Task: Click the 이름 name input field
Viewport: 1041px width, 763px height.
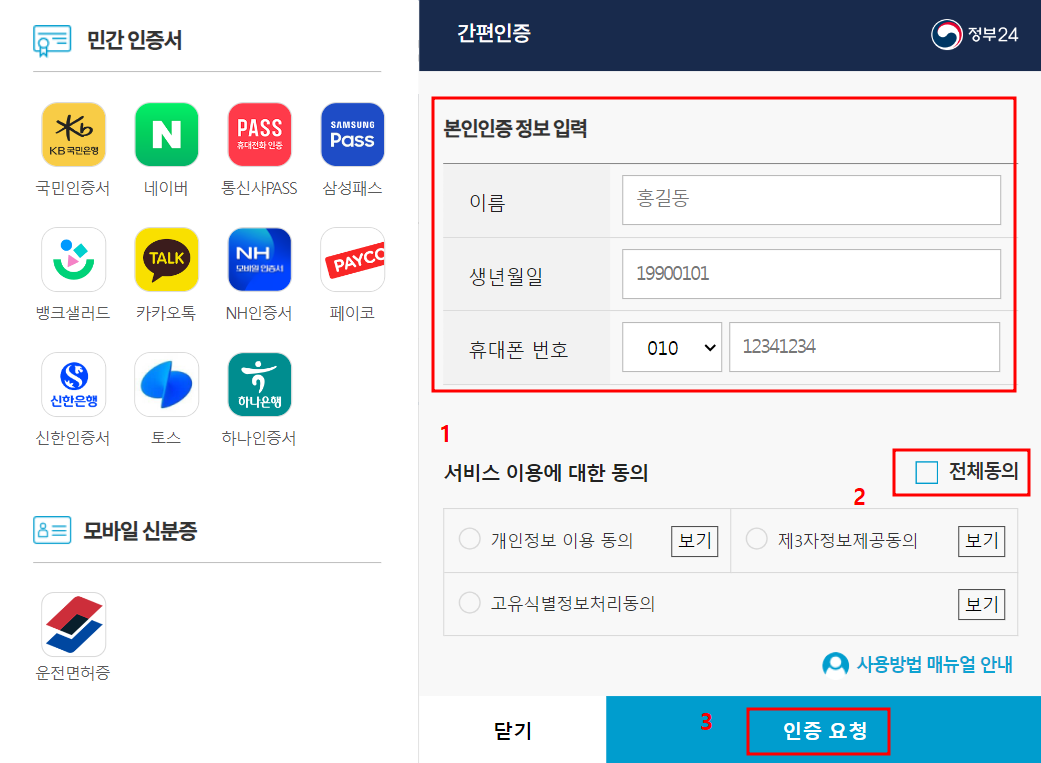Action: [x=811, y=200]
